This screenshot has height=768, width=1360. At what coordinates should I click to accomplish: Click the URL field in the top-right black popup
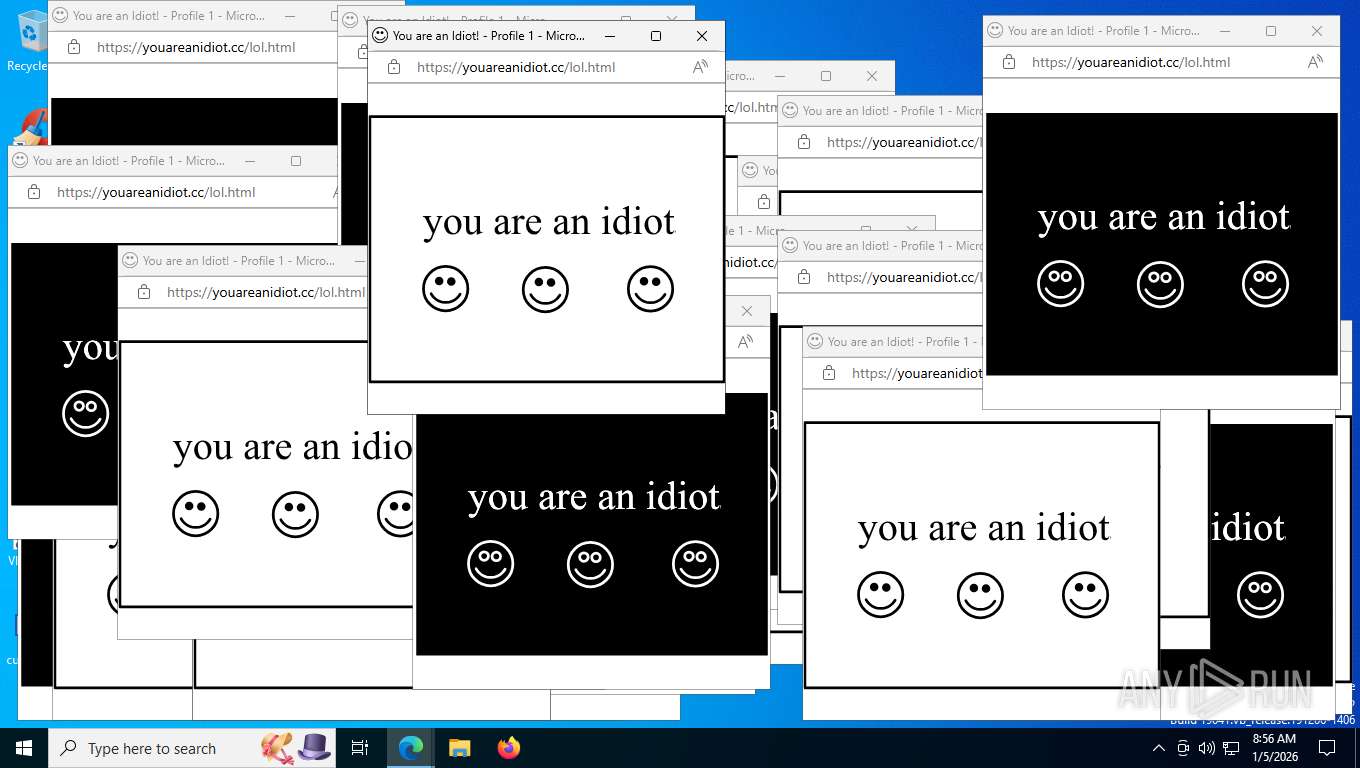(x=1131, y=61)
